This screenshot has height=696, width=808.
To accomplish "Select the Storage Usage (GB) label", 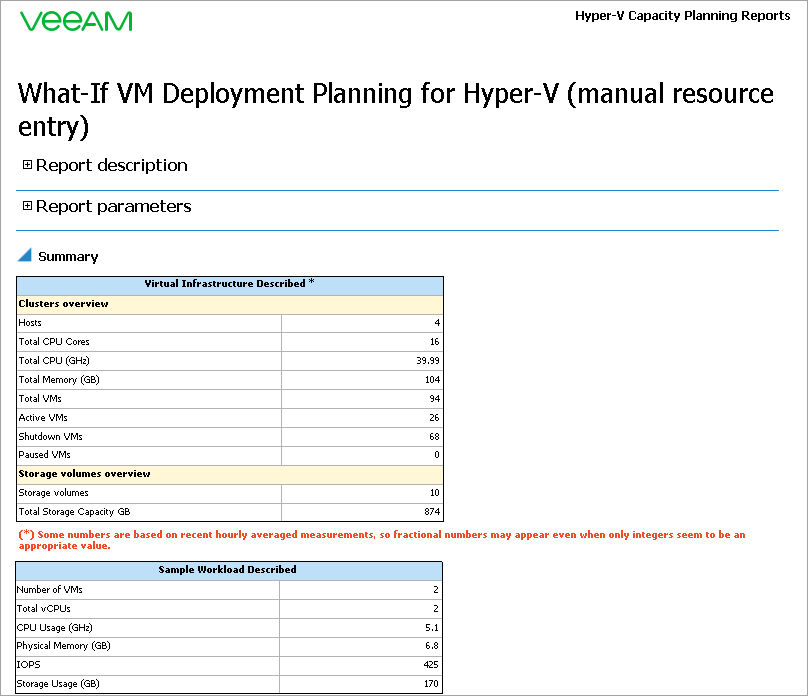I will (x=58, y=684).
